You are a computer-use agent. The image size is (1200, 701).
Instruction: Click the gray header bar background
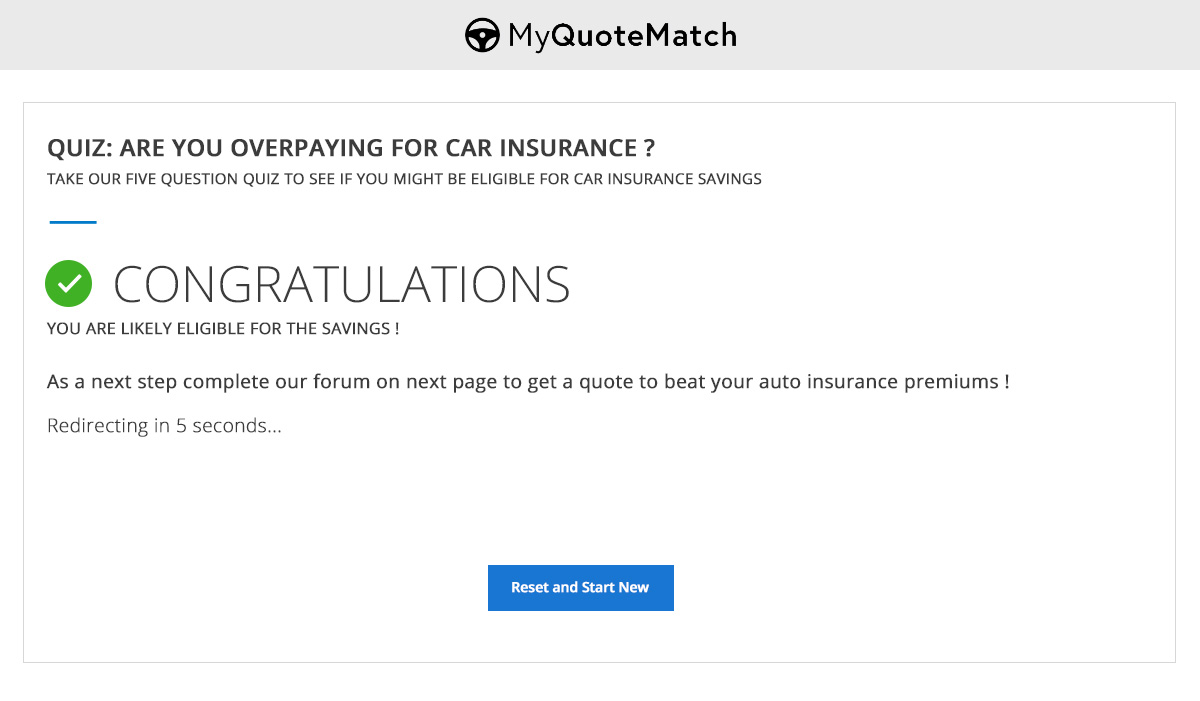[x=900, y=35]
